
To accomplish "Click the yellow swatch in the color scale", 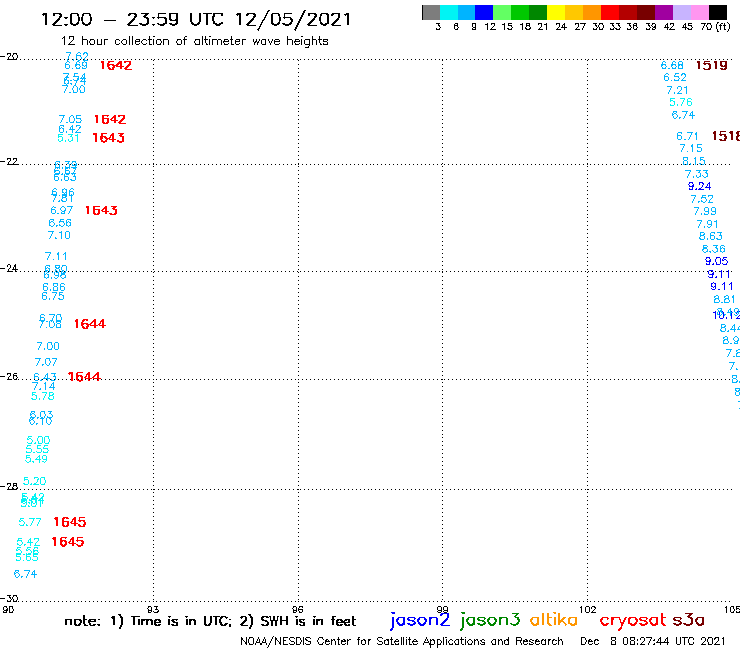I will (556, 12).
